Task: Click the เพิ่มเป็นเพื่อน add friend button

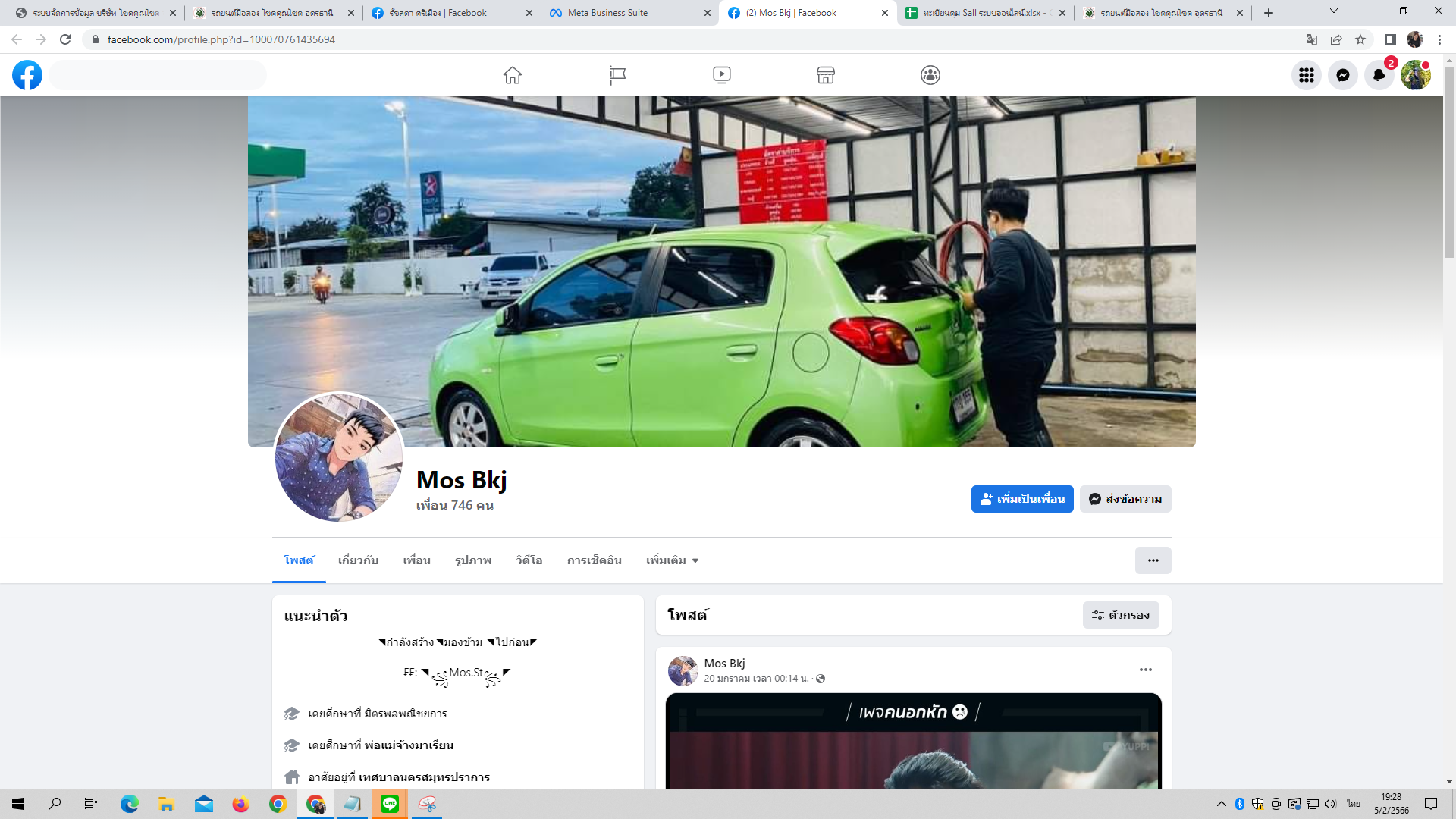Action: click(x=1021, y=499)
